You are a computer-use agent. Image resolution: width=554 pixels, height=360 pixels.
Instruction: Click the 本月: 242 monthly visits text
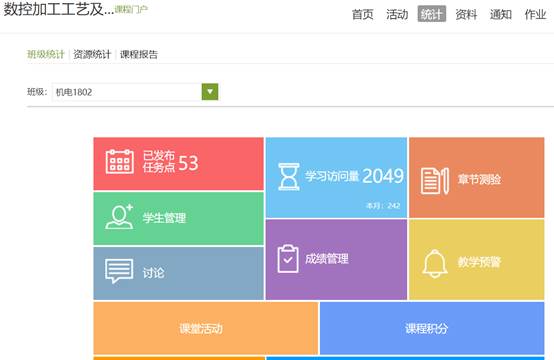click(383, 206)
